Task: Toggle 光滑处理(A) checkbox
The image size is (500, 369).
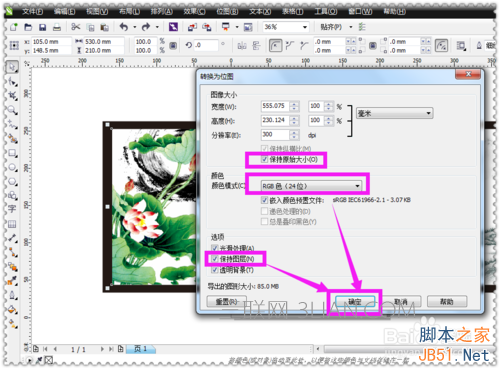Action: pos(215,248)
